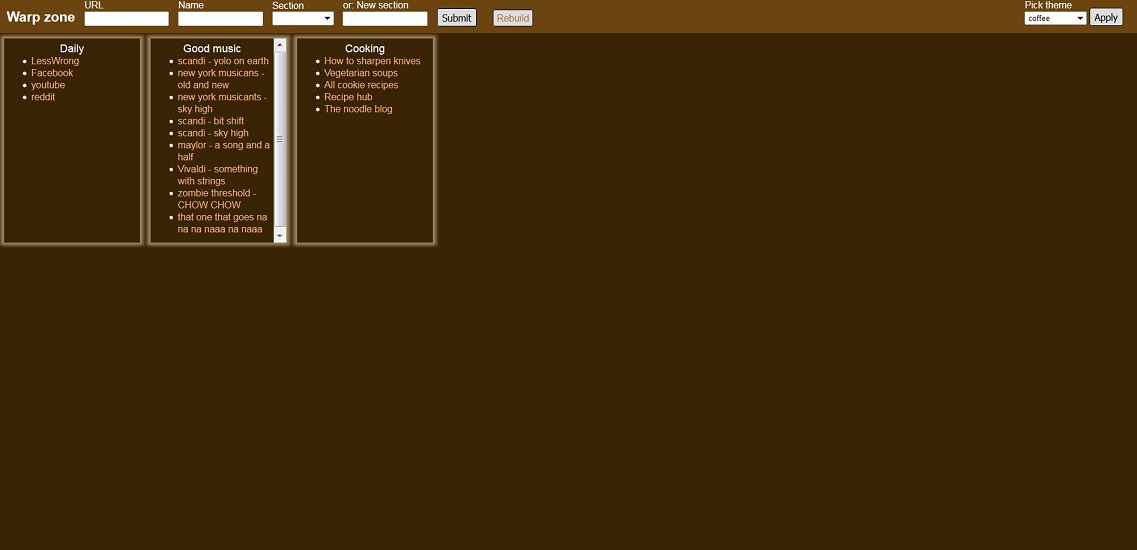Open the Section dropdown
This screenshot has width=1137, height=550.
303,19
